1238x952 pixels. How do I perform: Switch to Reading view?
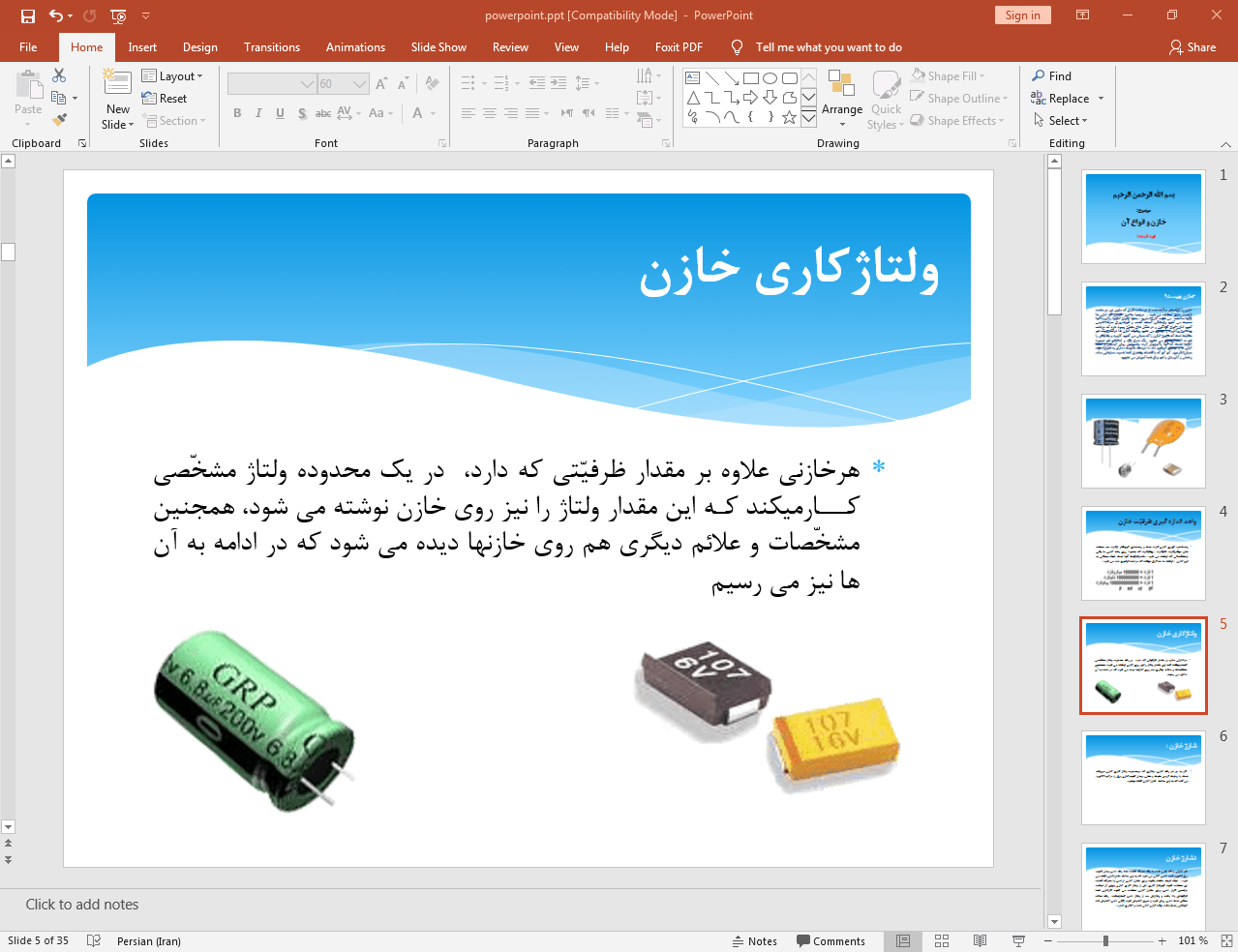[x=980, y=940]
